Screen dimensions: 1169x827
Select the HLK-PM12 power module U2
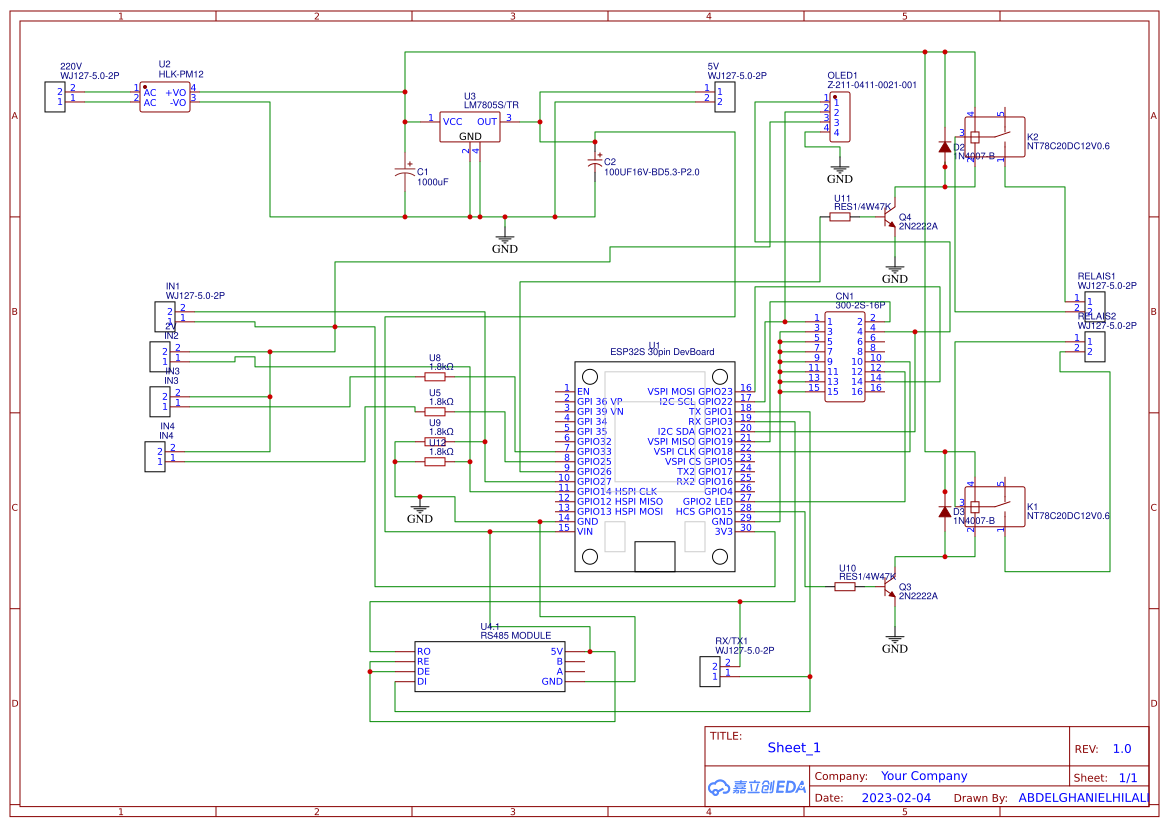click(165, 97)
